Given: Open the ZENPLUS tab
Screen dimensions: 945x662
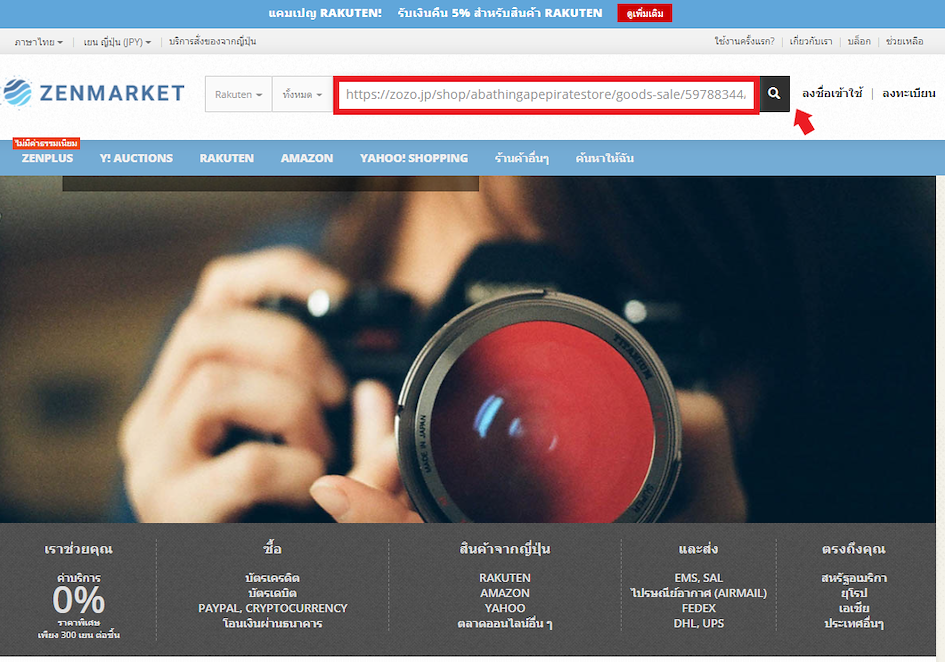Looking at the screenshot, I should (x=47, y=158).
